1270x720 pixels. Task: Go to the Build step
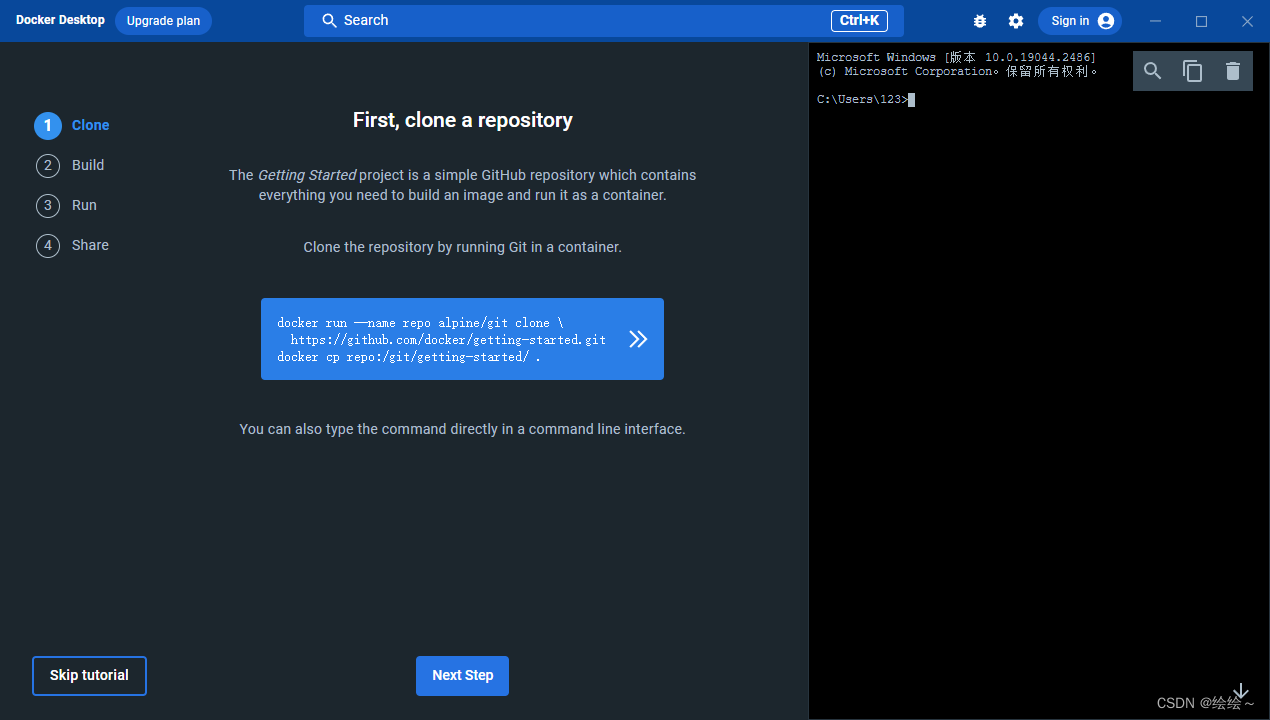click(x=88, y=165)
